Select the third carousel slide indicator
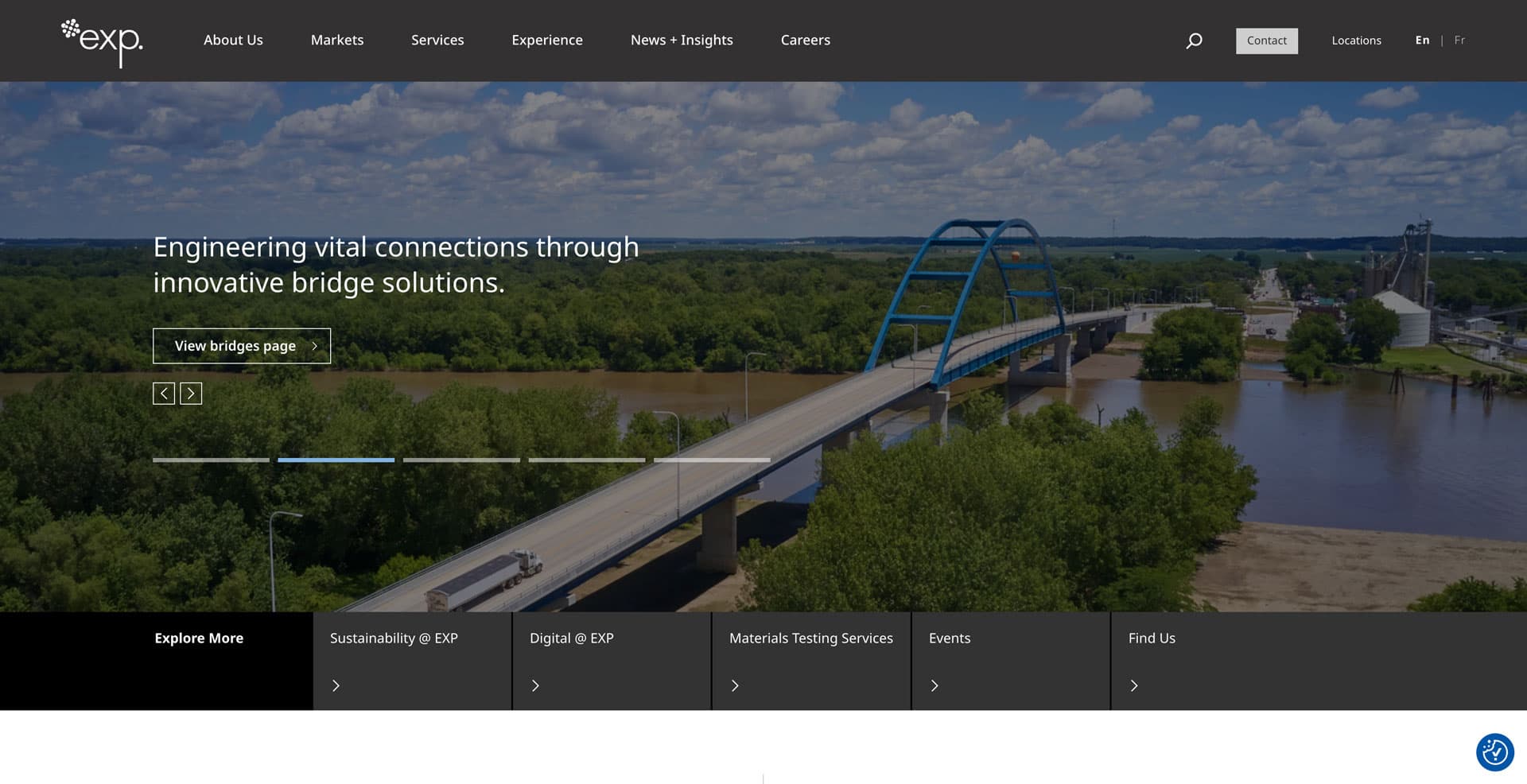The height and width of the screenshot is (784, 1527). pyautogui.click(x=461, y=460)
